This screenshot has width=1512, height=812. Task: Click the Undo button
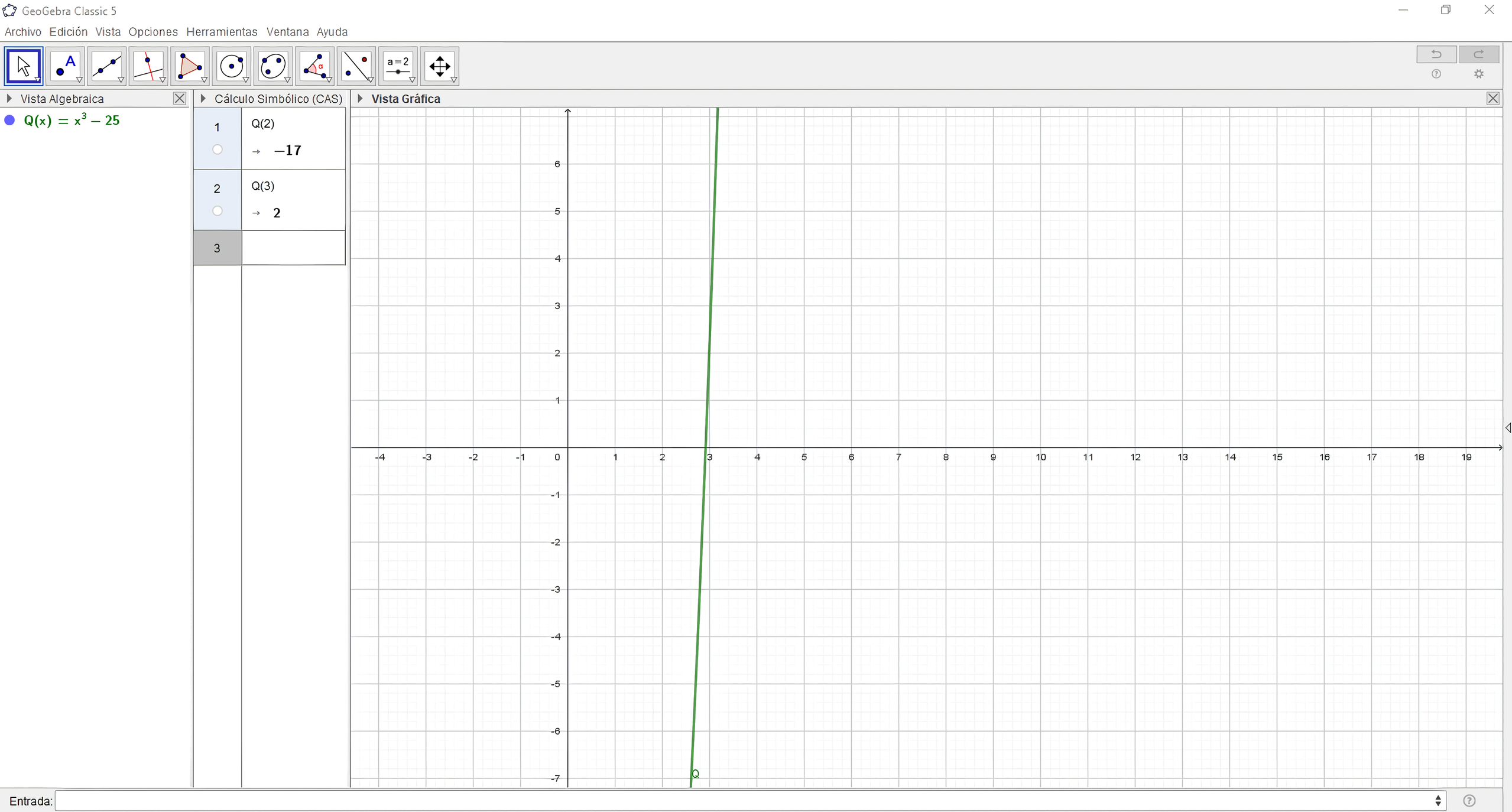pyautogui.click(x=1436, y=54)
